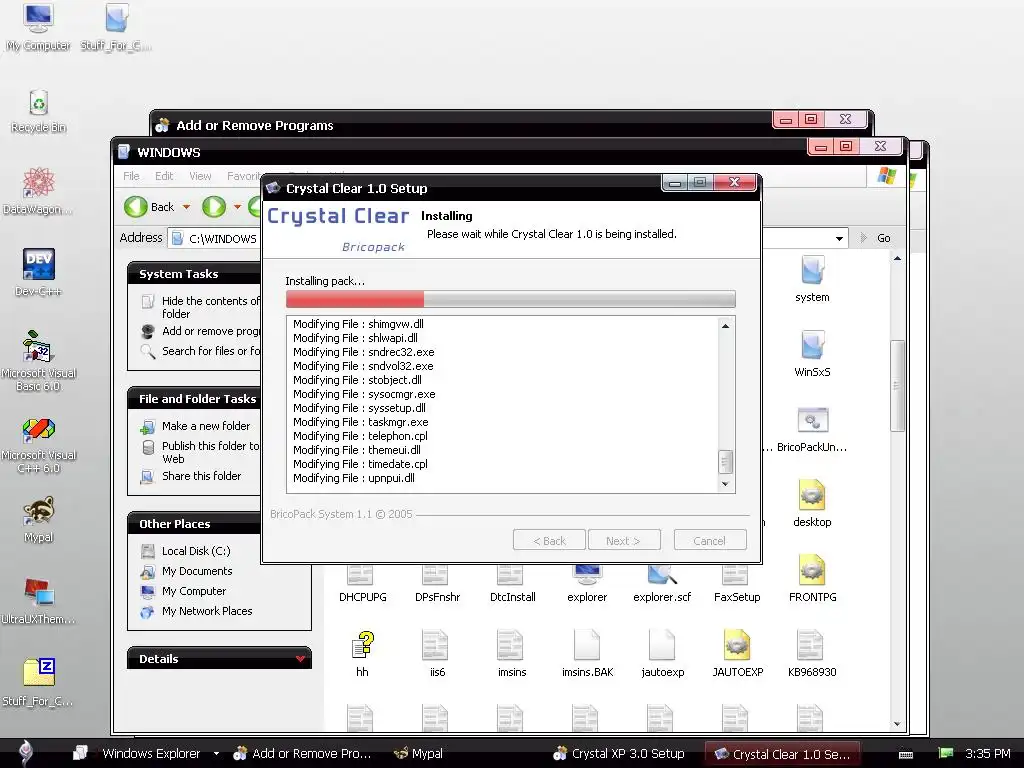
Task: Expand the Details panel chevron
Action: tap(300, 658)
